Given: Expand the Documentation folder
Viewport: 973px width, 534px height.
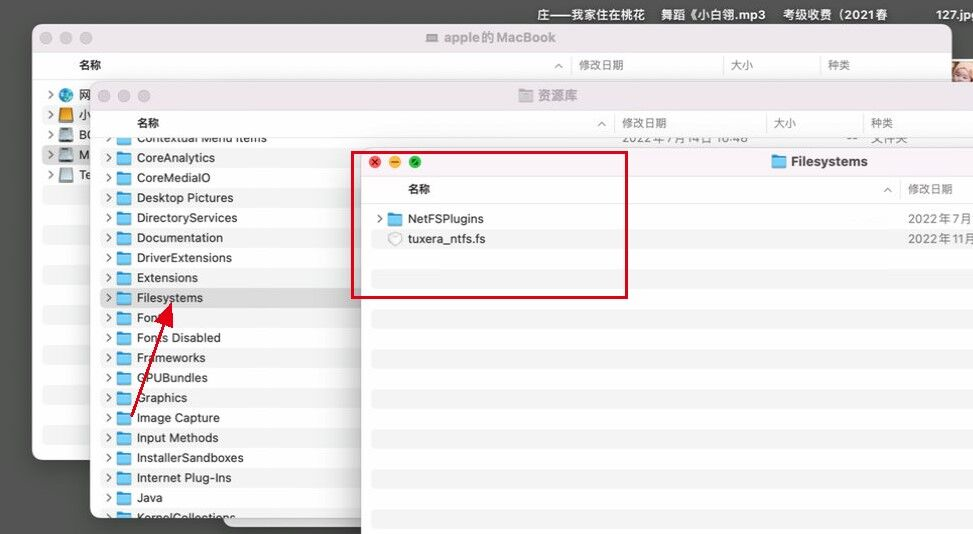Looking at the screenshot, I should [x=109, y=238].
